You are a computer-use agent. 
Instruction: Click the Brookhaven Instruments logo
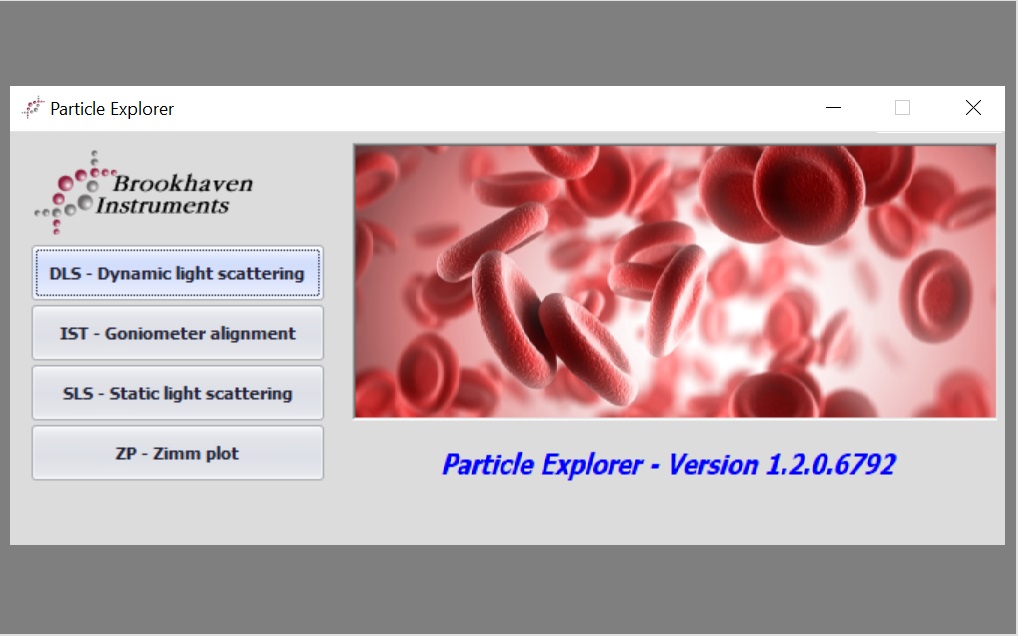145,192
